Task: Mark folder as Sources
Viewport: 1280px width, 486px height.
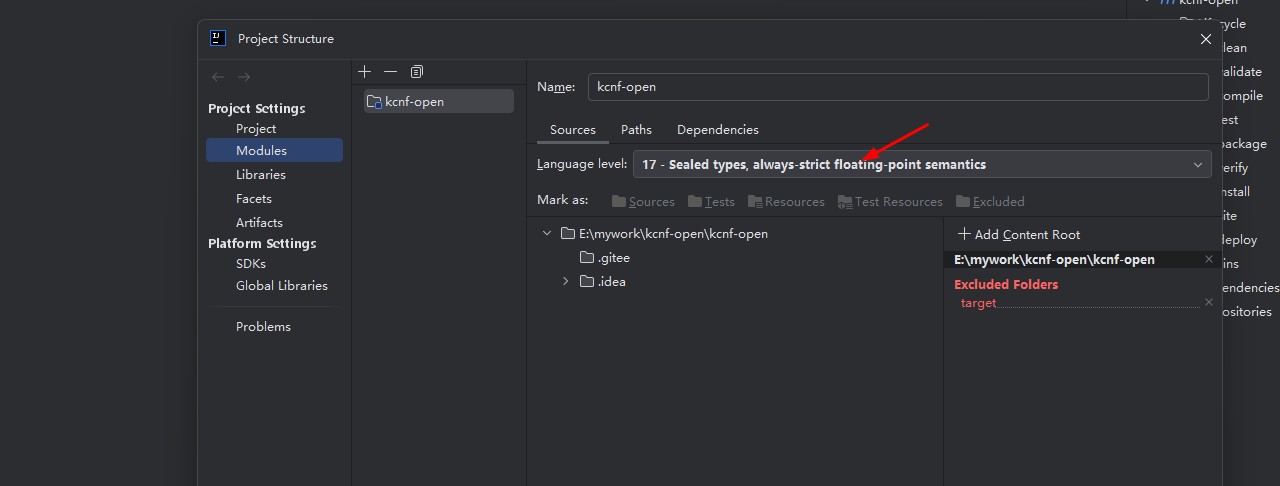Action: [643, 201]
